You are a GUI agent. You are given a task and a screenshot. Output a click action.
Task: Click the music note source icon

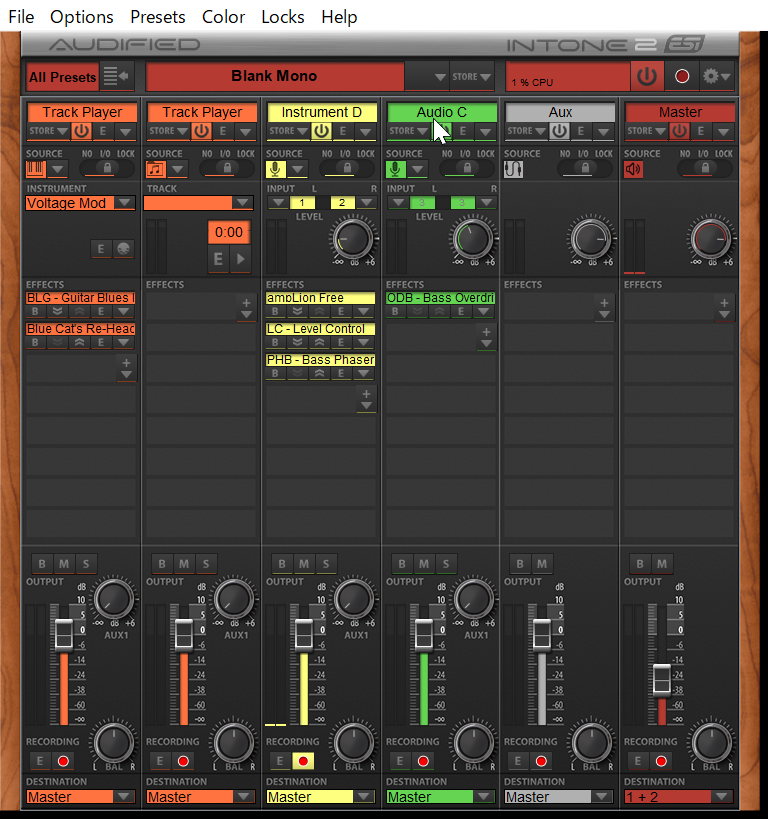pyautogui.click(x=156, y=169)
